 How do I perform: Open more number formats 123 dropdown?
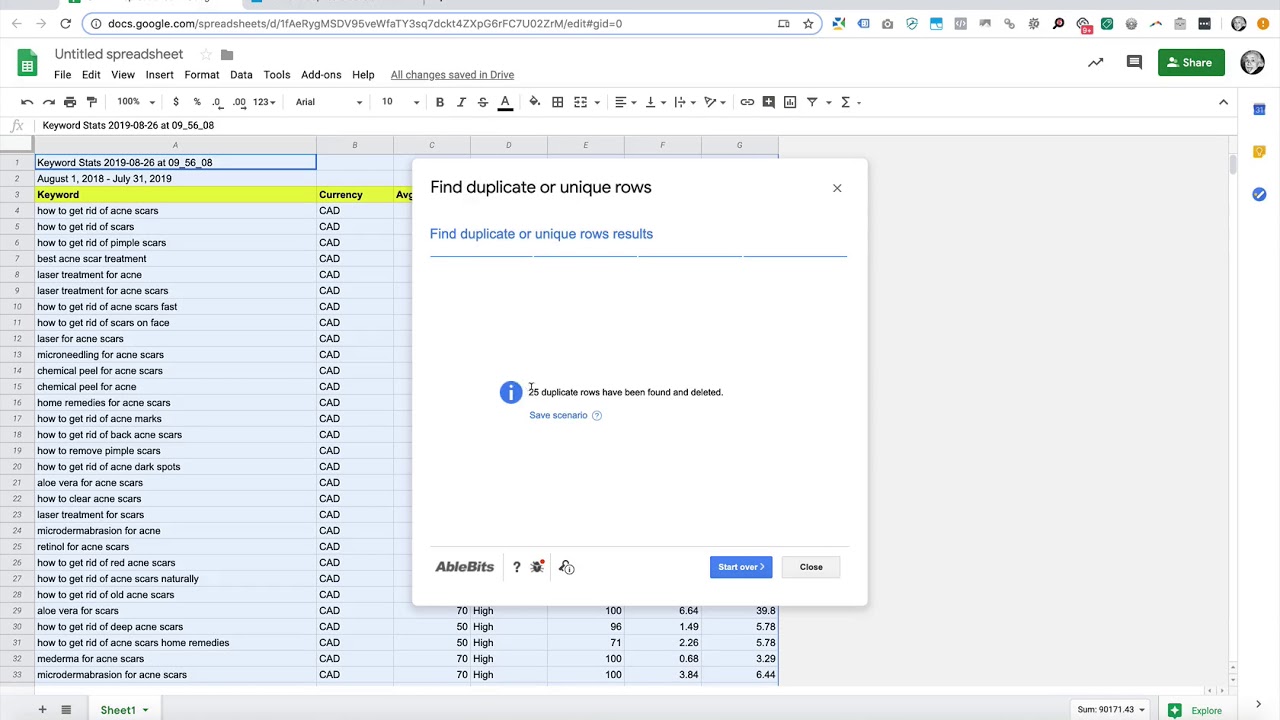pos(264,102)
